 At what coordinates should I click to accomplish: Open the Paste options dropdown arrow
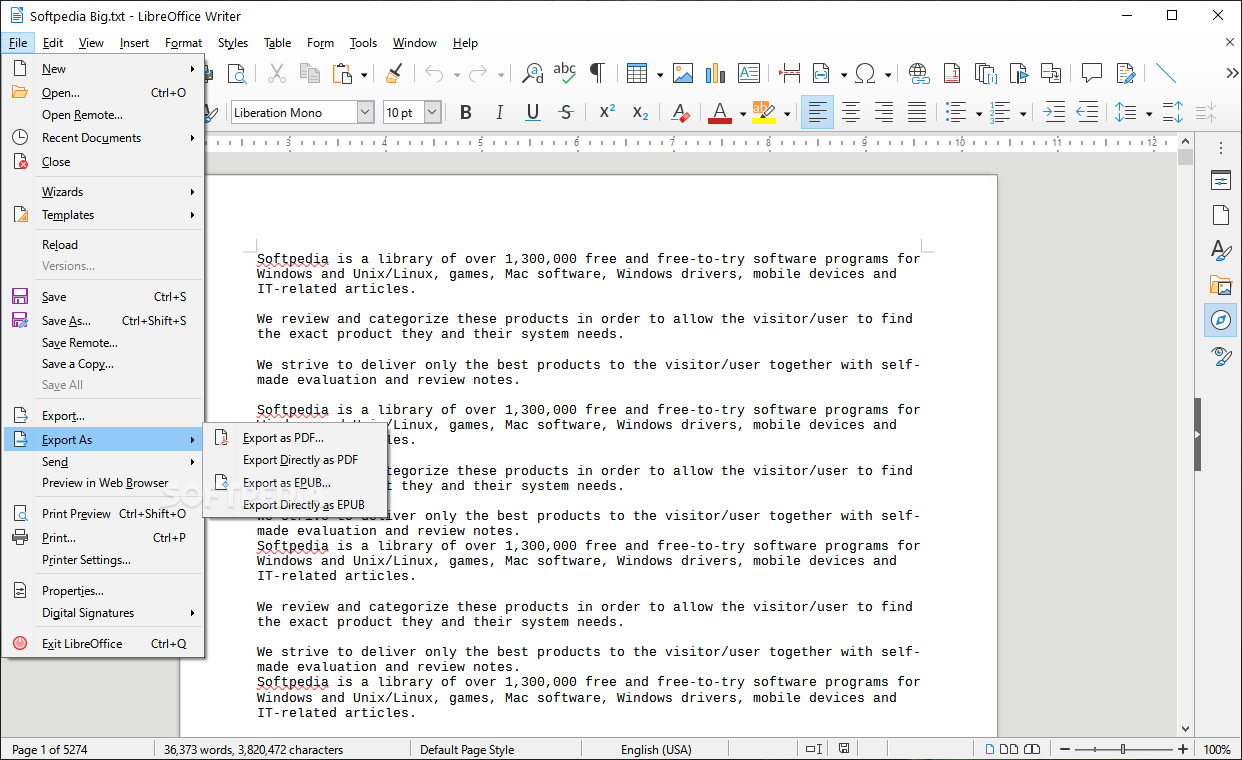[x=364, y=74]
